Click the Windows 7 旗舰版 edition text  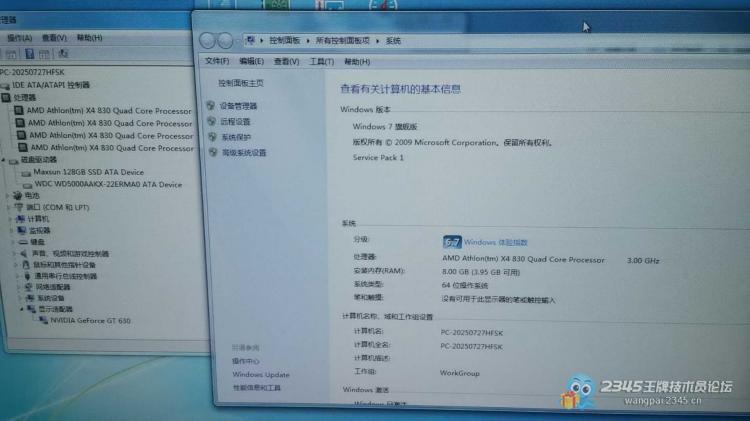385,127
